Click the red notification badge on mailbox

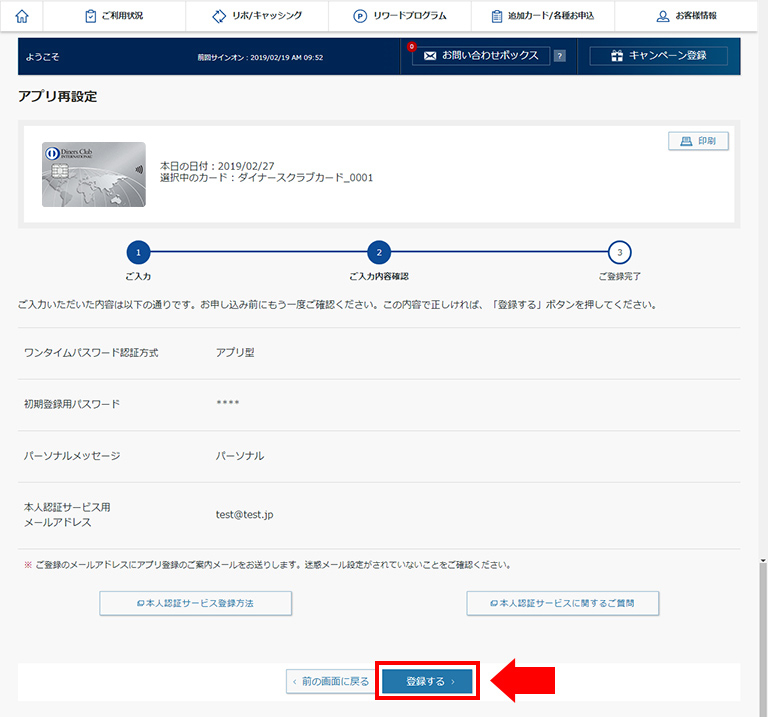[411, 46]
